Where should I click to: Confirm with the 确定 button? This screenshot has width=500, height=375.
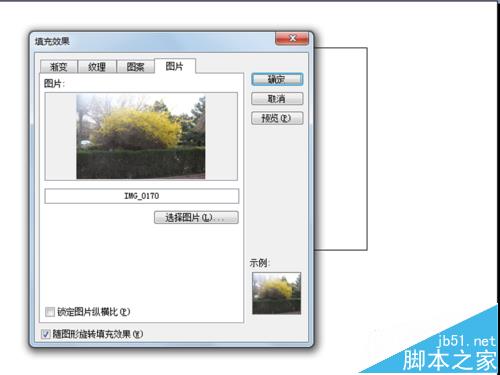coord(277,79)
